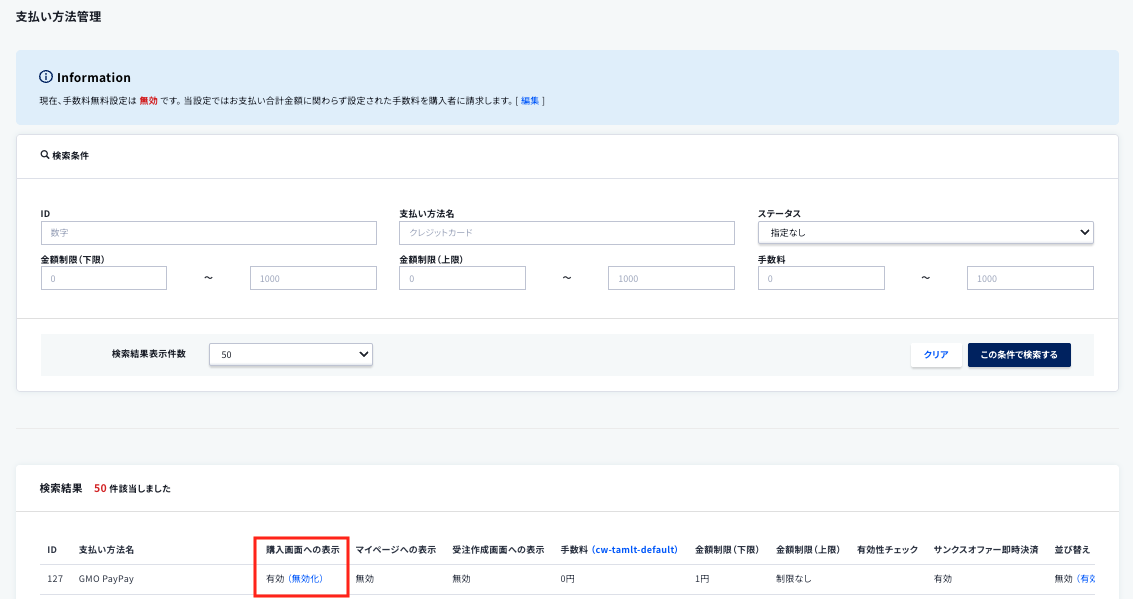The height and width of the screenshot is (599, 1133).
Task: Click the 金額制限(上限) maximum input
Action: coord(671,278)
